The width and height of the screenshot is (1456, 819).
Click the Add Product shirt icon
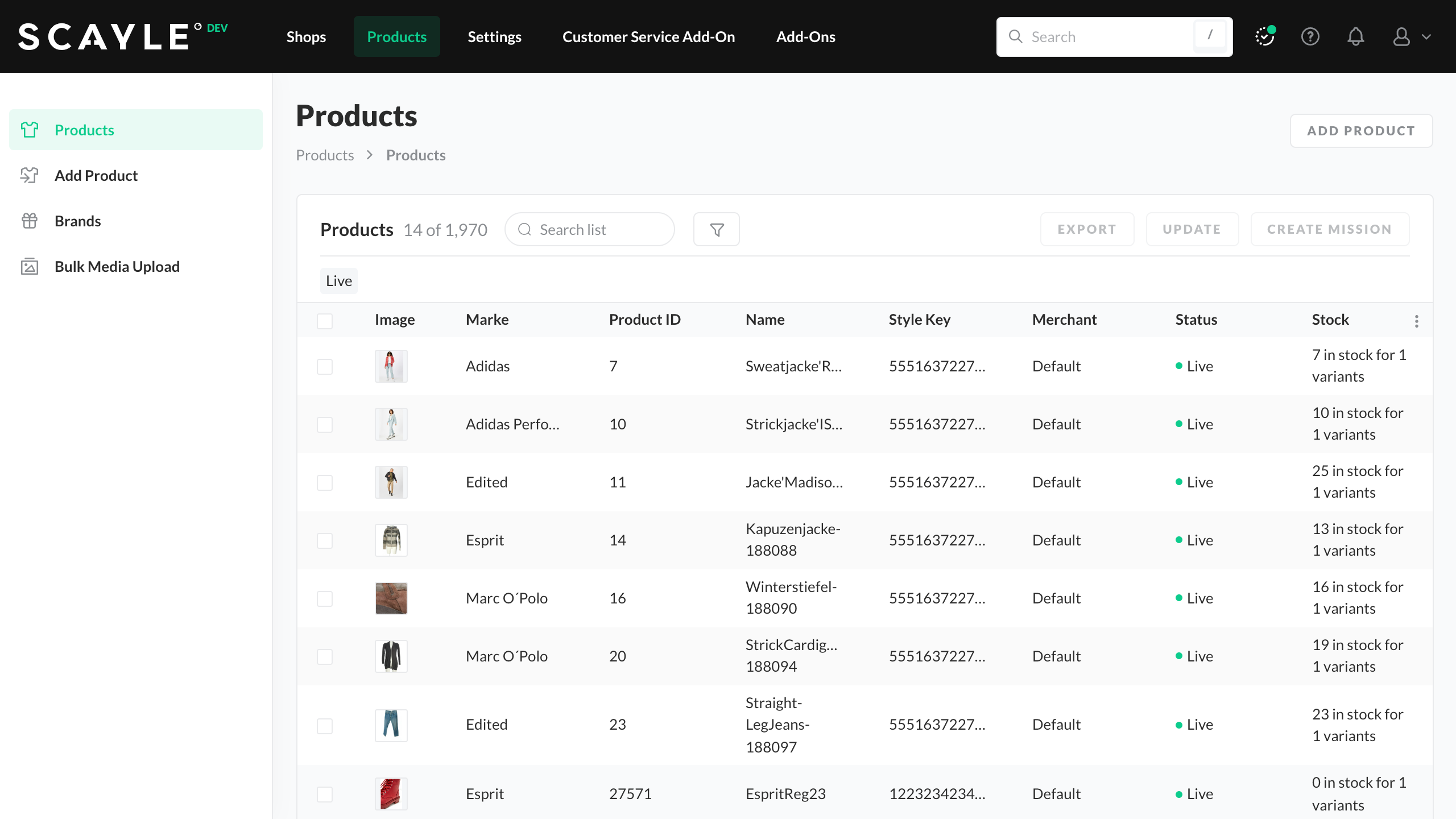[30, 175]
